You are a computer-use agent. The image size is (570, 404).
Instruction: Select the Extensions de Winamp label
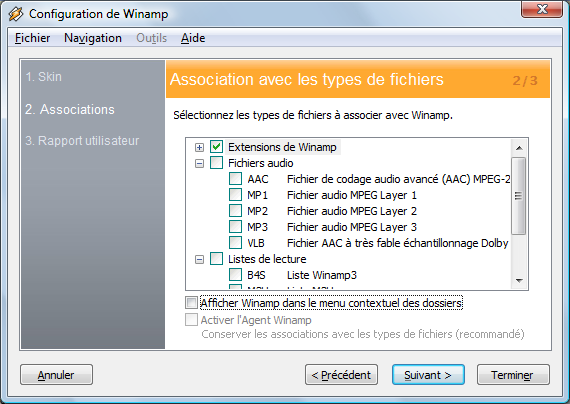(x=282, y=147)
